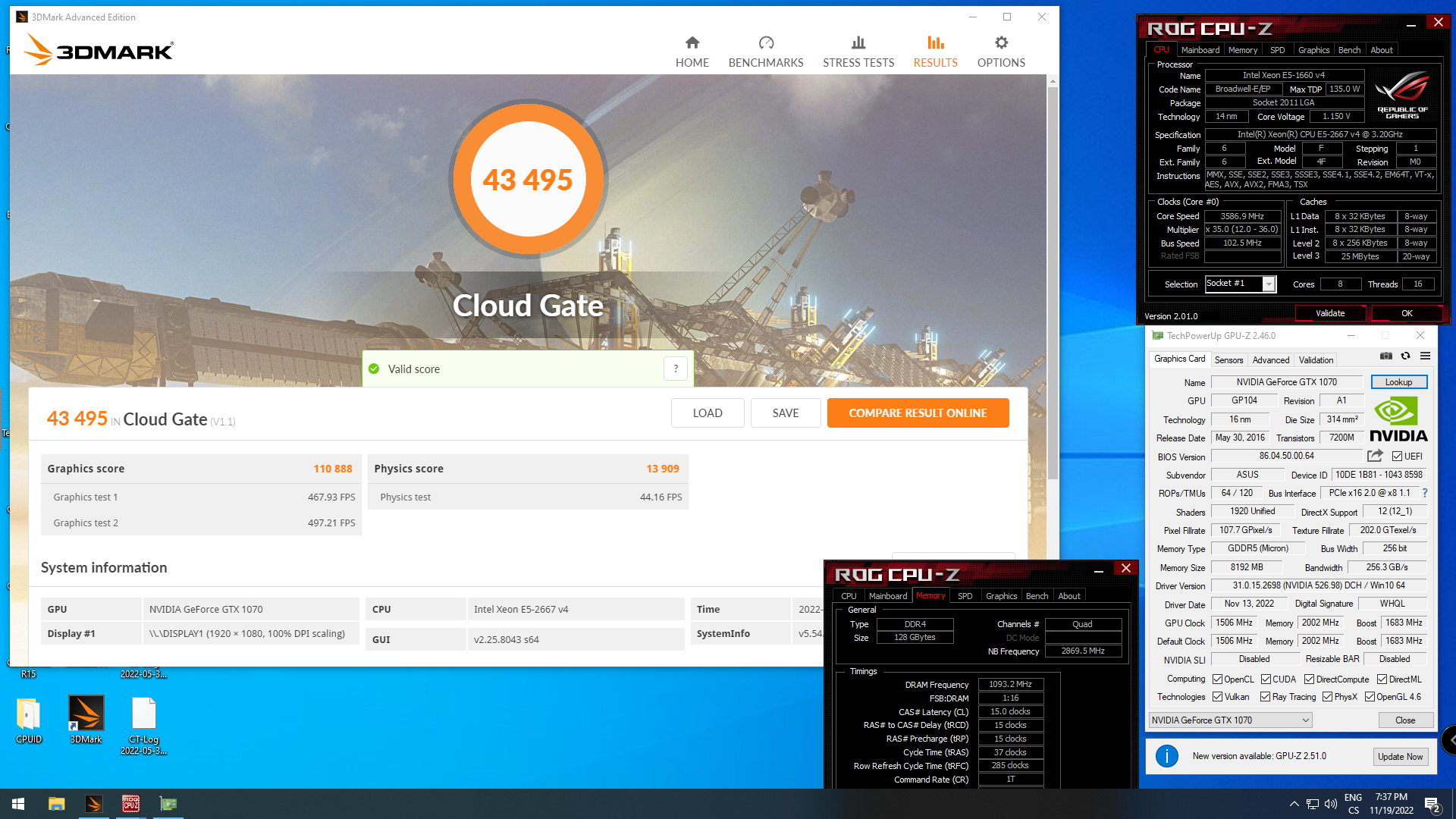Click the green Valid score check icon
Screen dimensions: 1456x819
pos(374,369)
